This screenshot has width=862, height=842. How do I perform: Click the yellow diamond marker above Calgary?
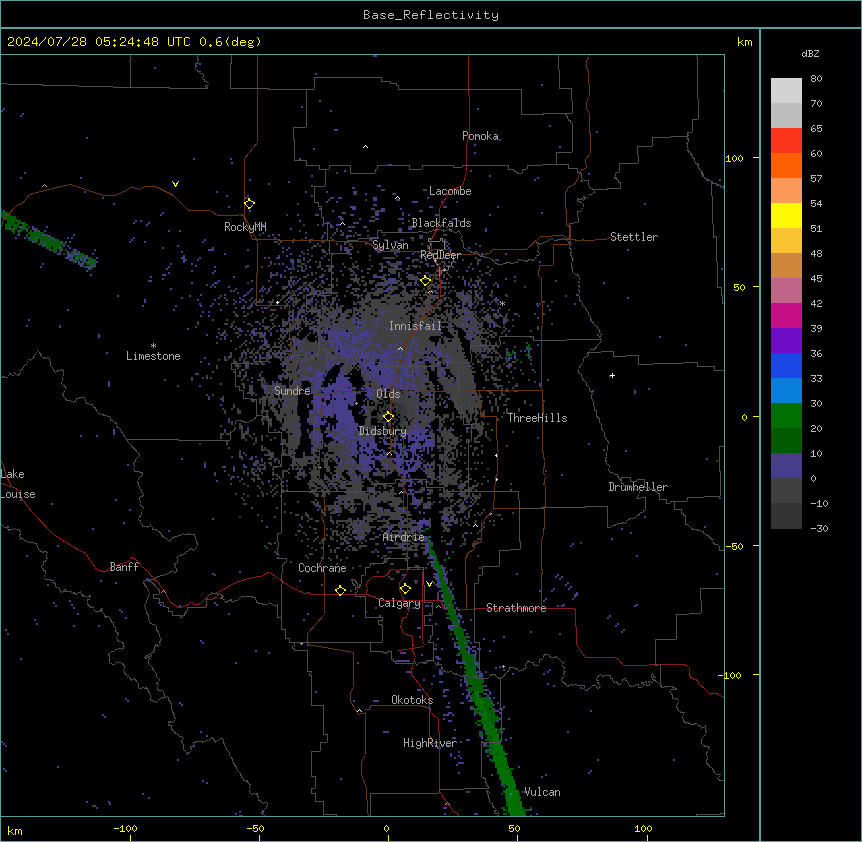point(405,589)
